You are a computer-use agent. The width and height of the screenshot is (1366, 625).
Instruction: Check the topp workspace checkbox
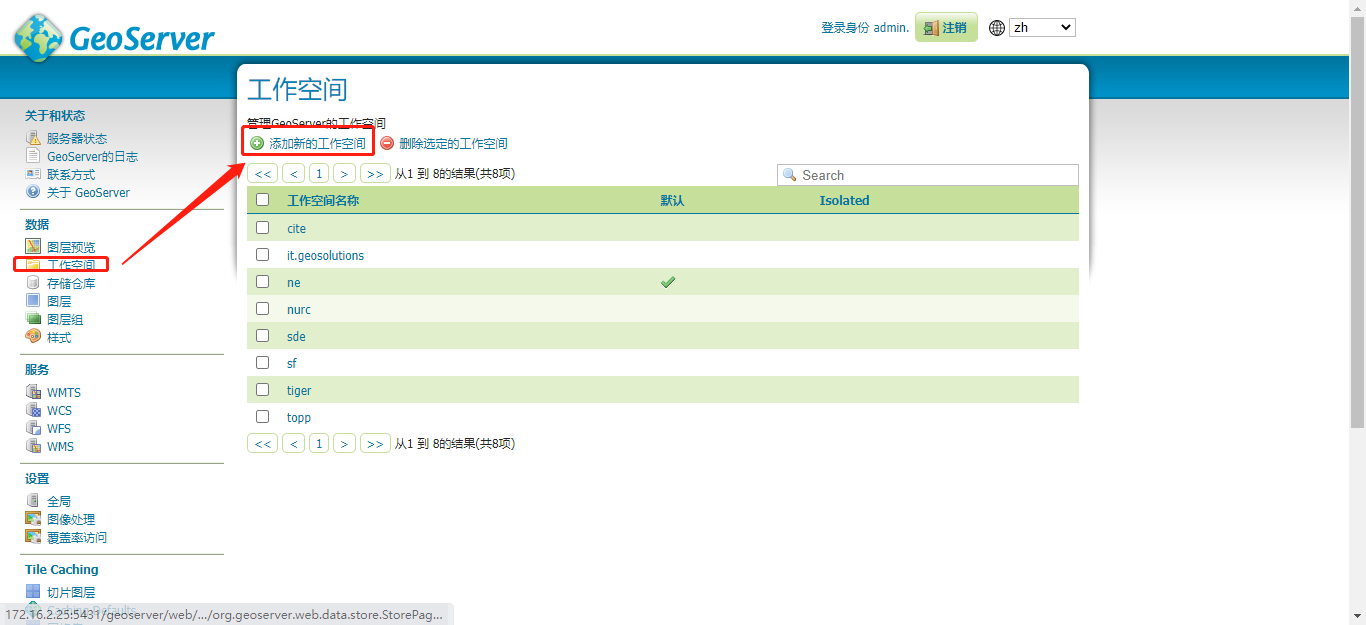(x=263, y=417)
